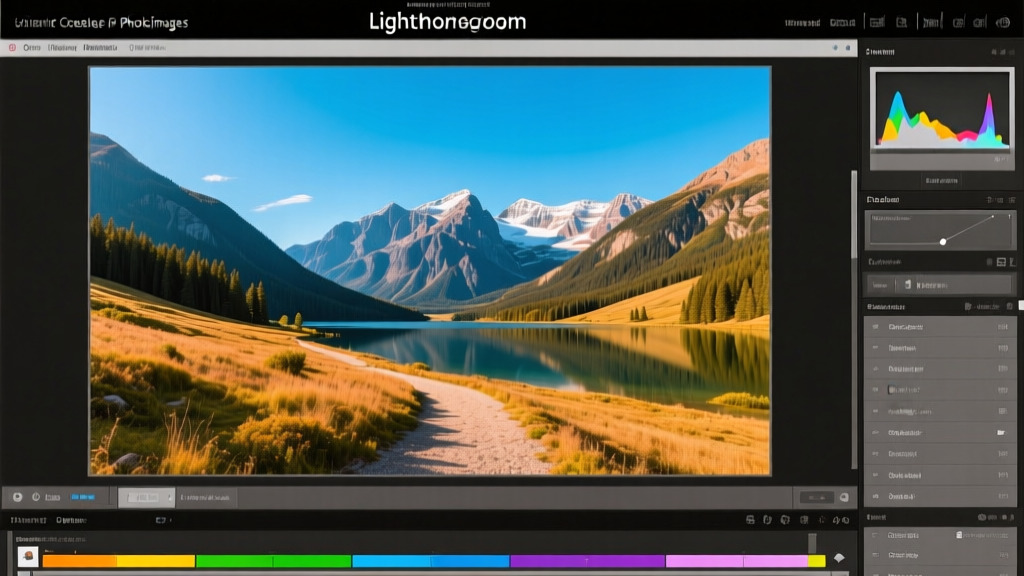Click the mountain lake photo preview
This screenshot has width=1024, height=576.
coord(430,270)
